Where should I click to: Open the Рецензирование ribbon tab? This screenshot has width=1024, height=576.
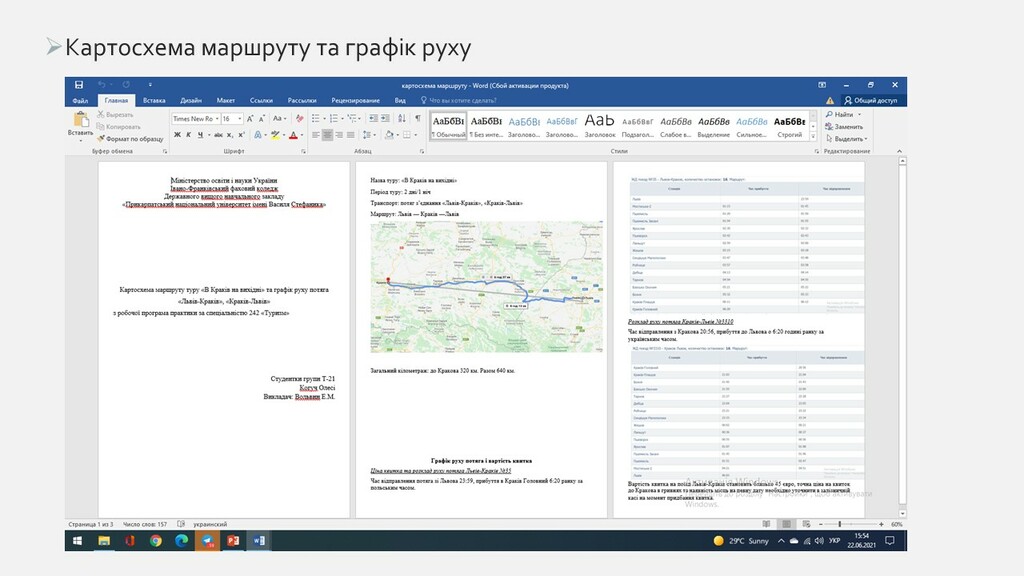click(x=356, y=101)
